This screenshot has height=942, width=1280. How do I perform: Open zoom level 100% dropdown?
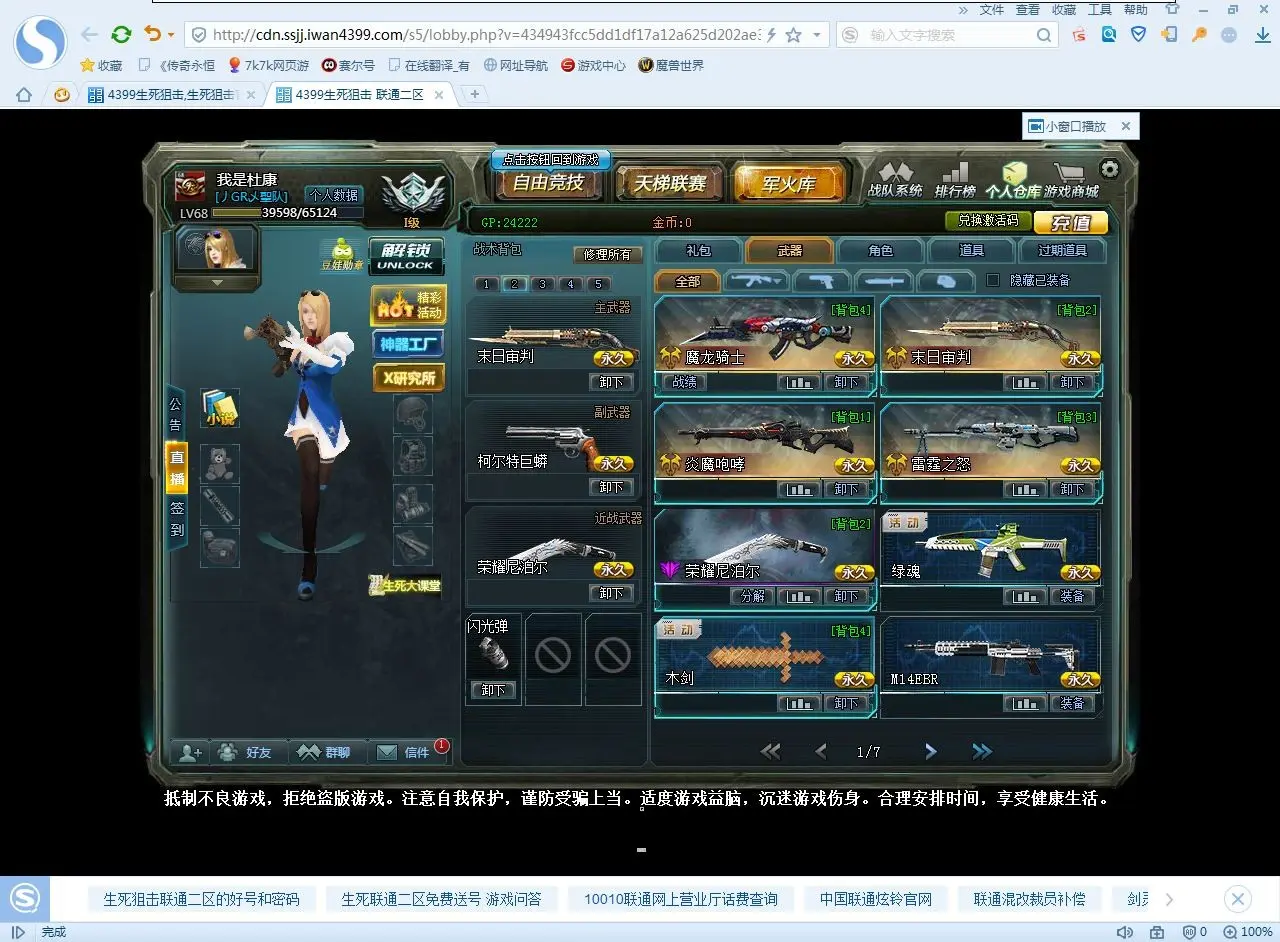(1250, 932)
